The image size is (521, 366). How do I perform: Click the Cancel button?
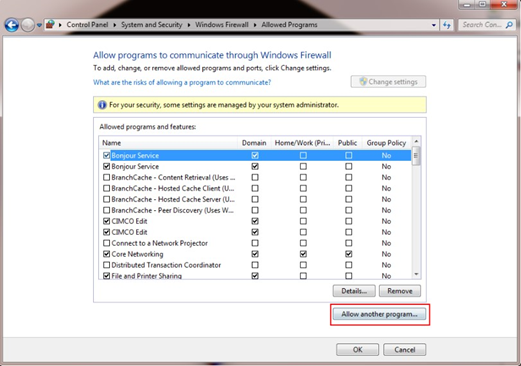coord(405,350)
